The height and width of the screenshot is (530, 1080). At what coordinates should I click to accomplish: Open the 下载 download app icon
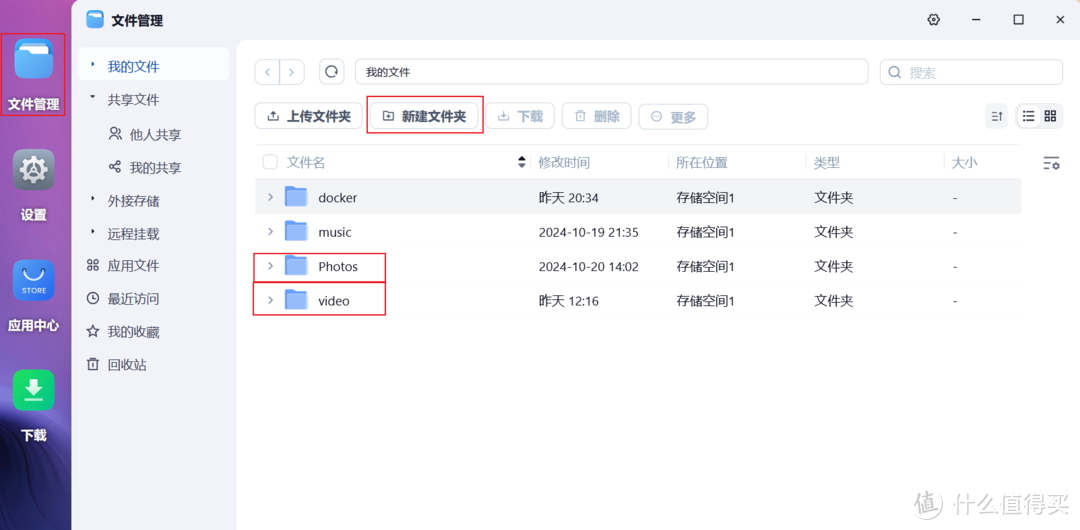tap(33, 390)
